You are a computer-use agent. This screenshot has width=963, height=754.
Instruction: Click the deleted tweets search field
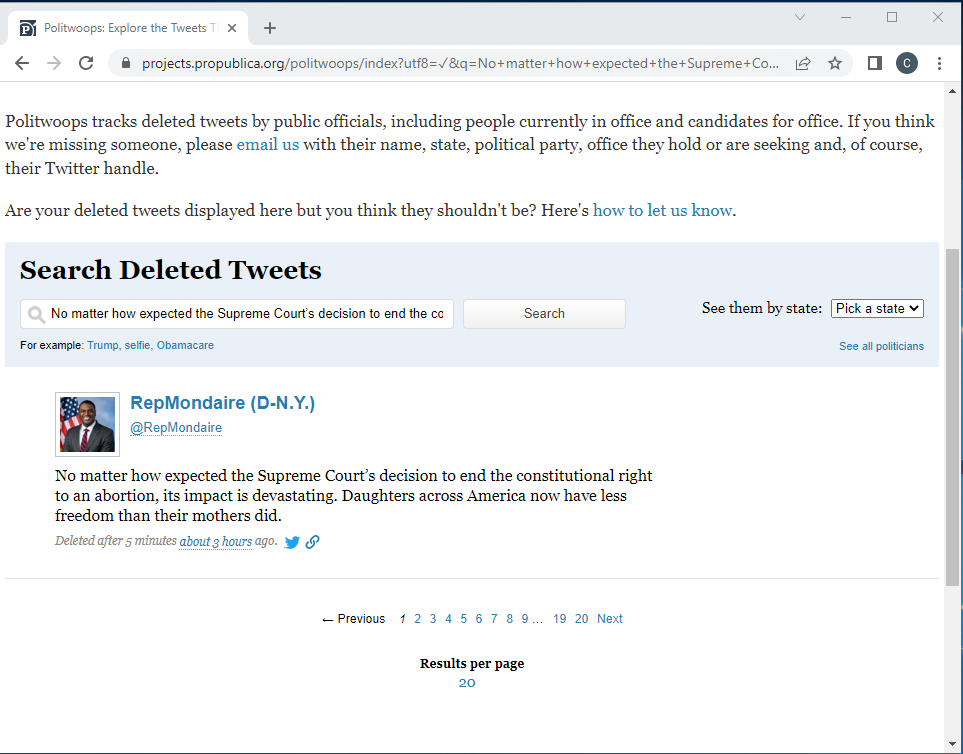pos(236,314)
